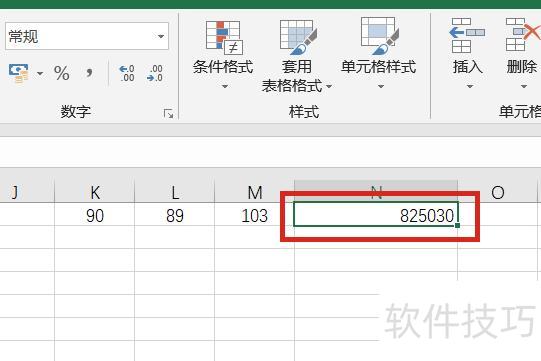Select column J header
This screenshot has height=361, width=541.
[x=27, y=192]
